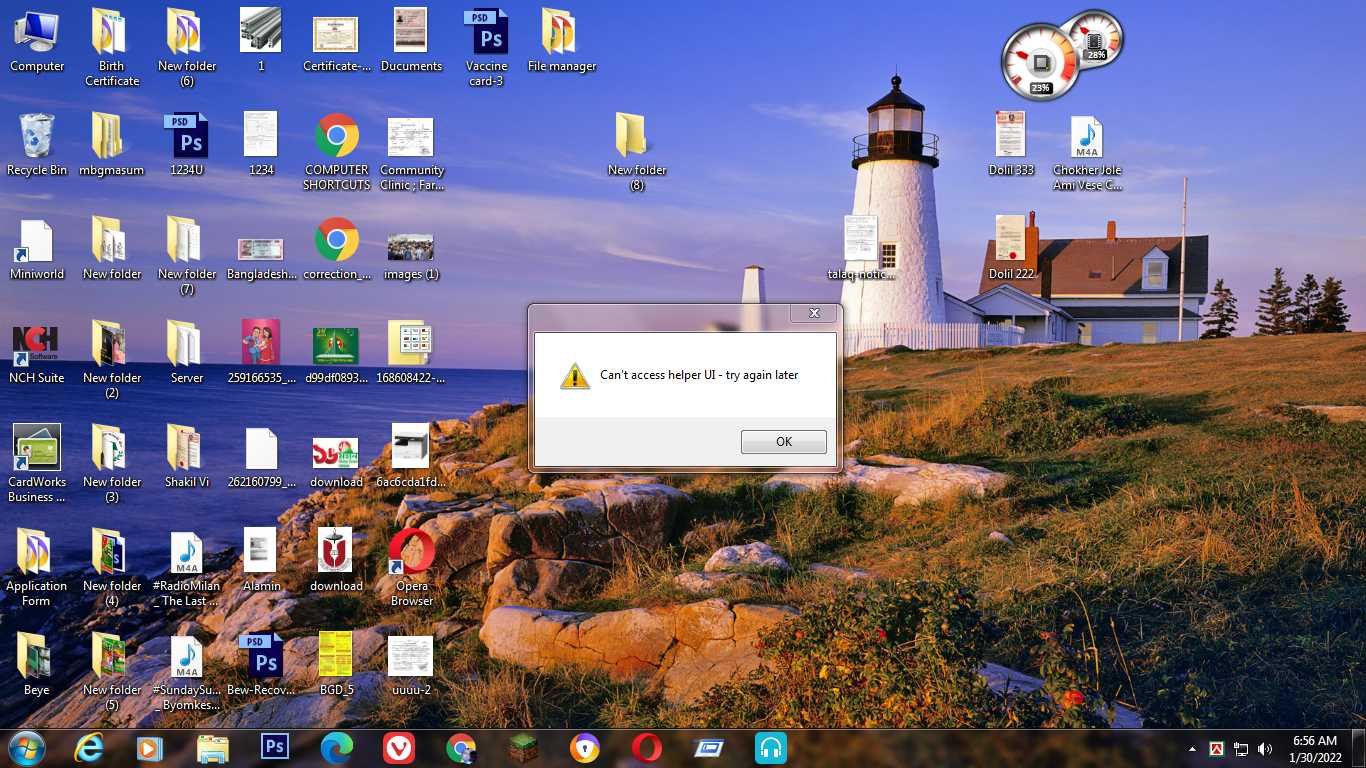Select the Server folder icon
Image resolution: width=1366 pixels, height=768 pixels.
187,352
